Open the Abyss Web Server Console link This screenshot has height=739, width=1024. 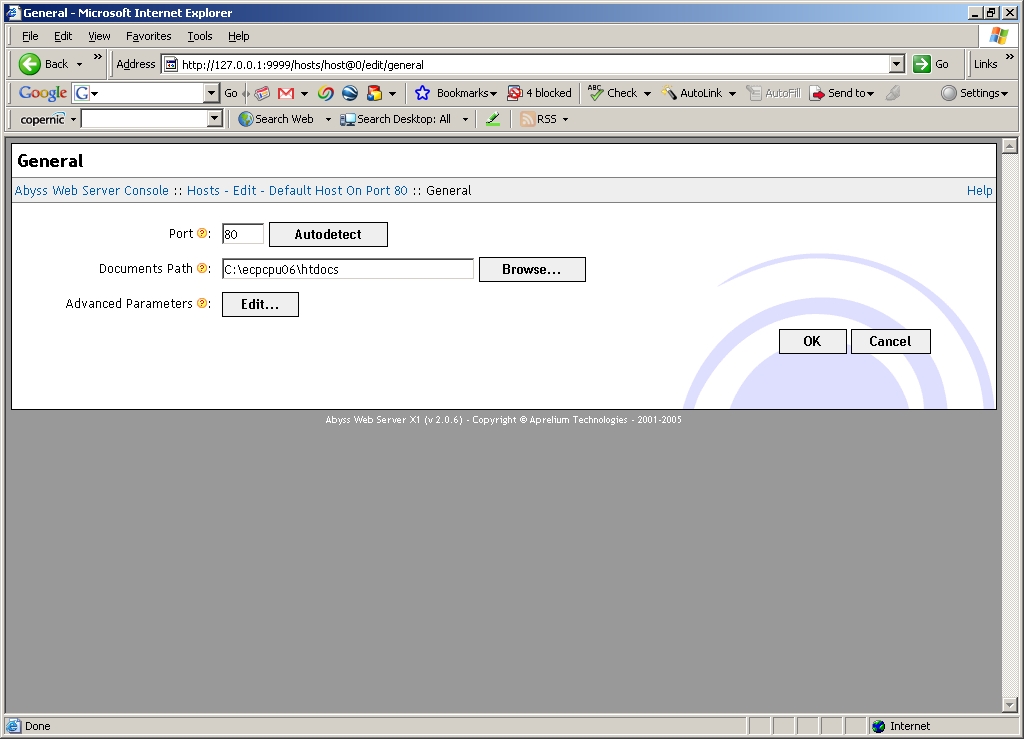pyautogui.click(x=92, y=191)
